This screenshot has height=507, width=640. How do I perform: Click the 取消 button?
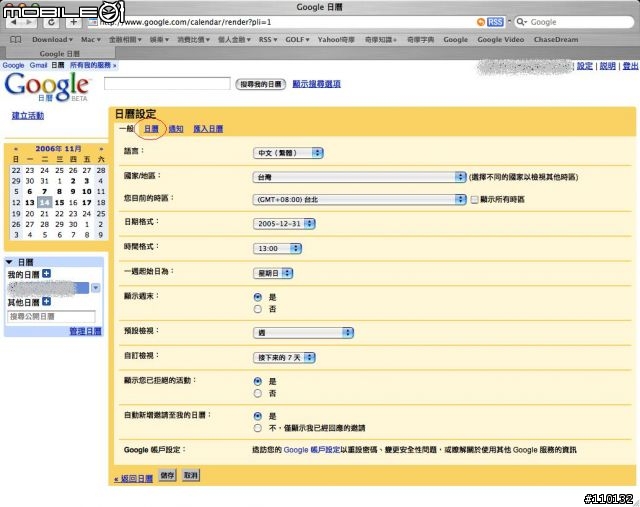point(190,475)
